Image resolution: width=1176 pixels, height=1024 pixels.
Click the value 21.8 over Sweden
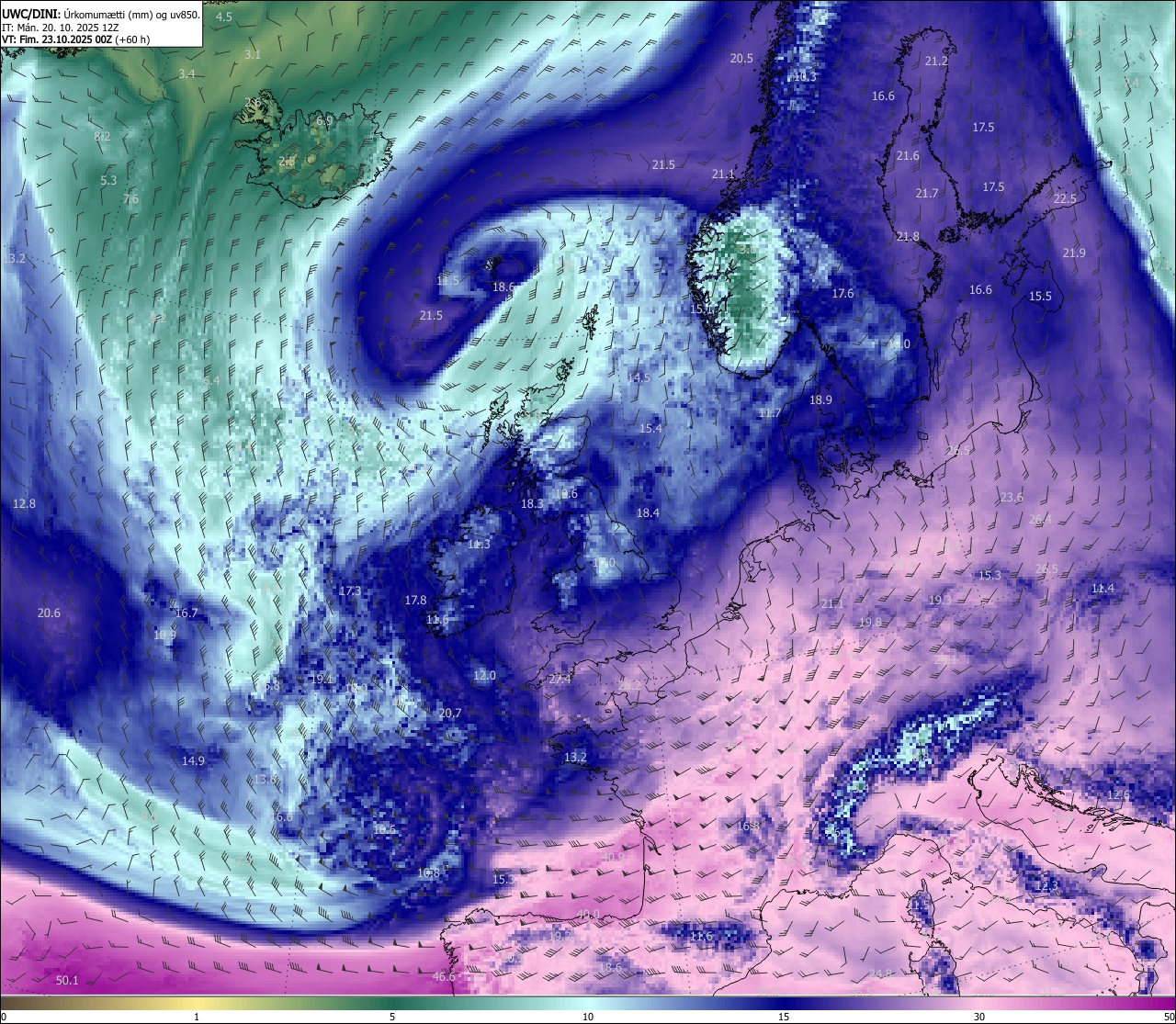pos(908,237)
